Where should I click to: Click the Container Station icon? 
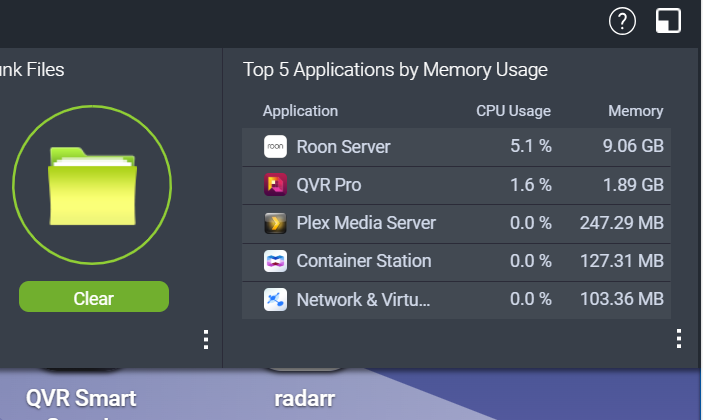click(275, 261)
